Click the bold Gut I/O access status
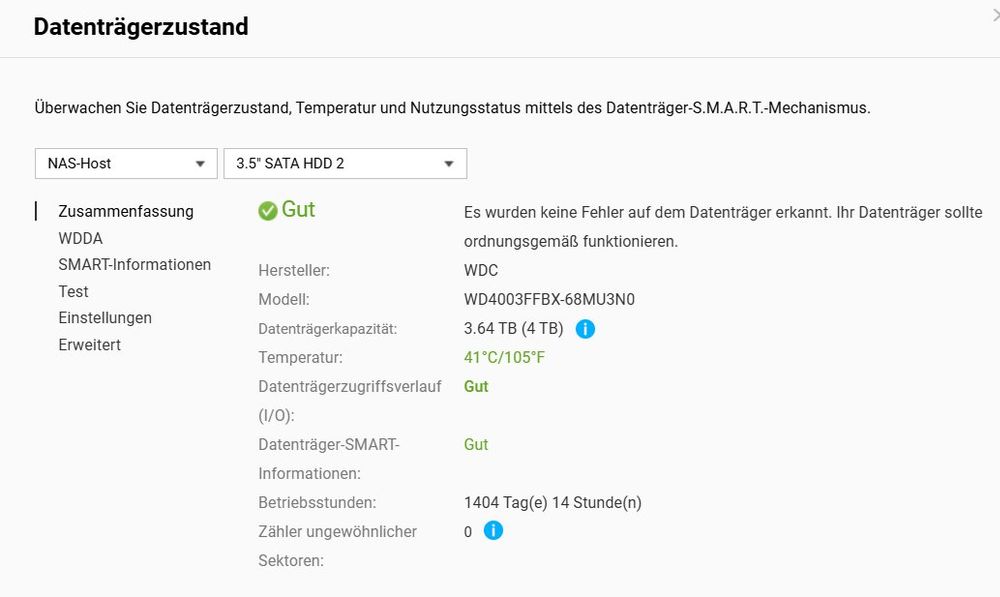1000x597 pixels. click(476, 387)
